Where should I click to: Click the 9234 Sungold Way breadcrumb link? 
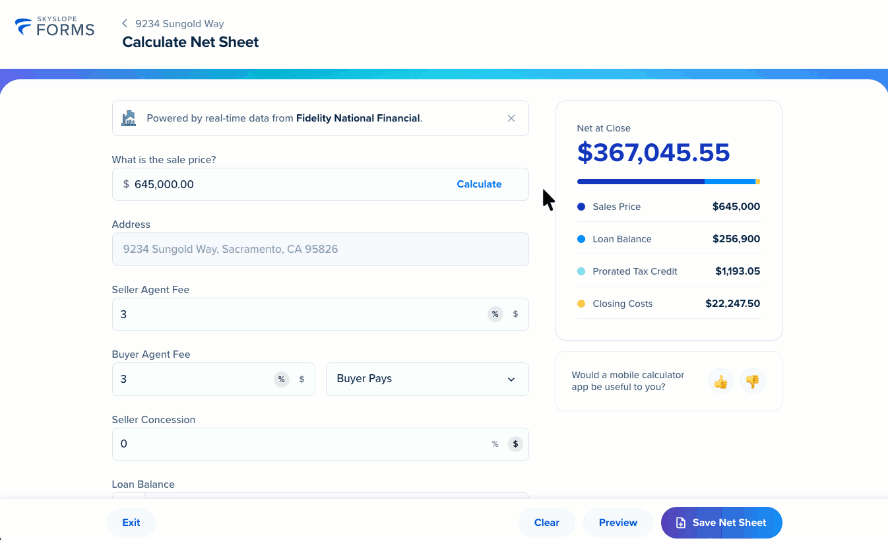tap(180, 24)
